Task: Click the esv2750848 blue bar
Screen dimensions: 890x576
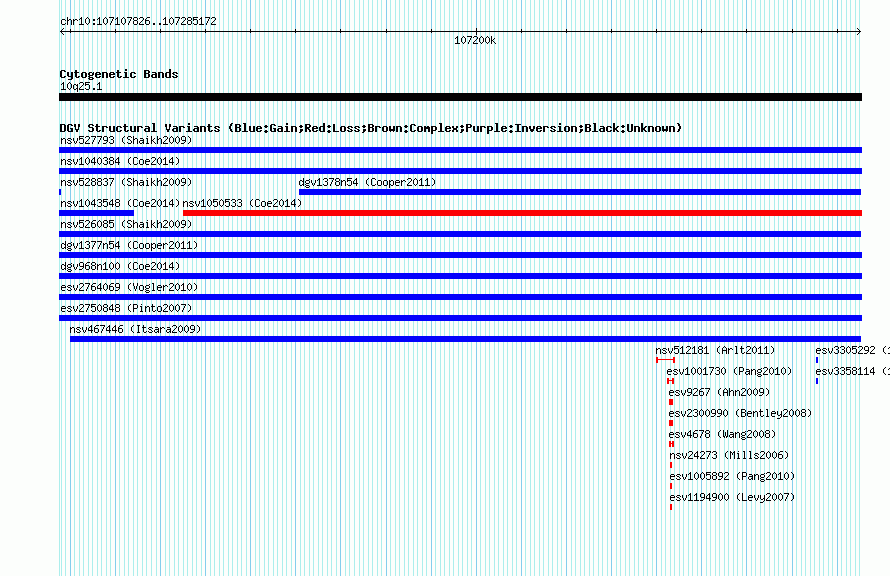Action: click(x=460, y=318)
